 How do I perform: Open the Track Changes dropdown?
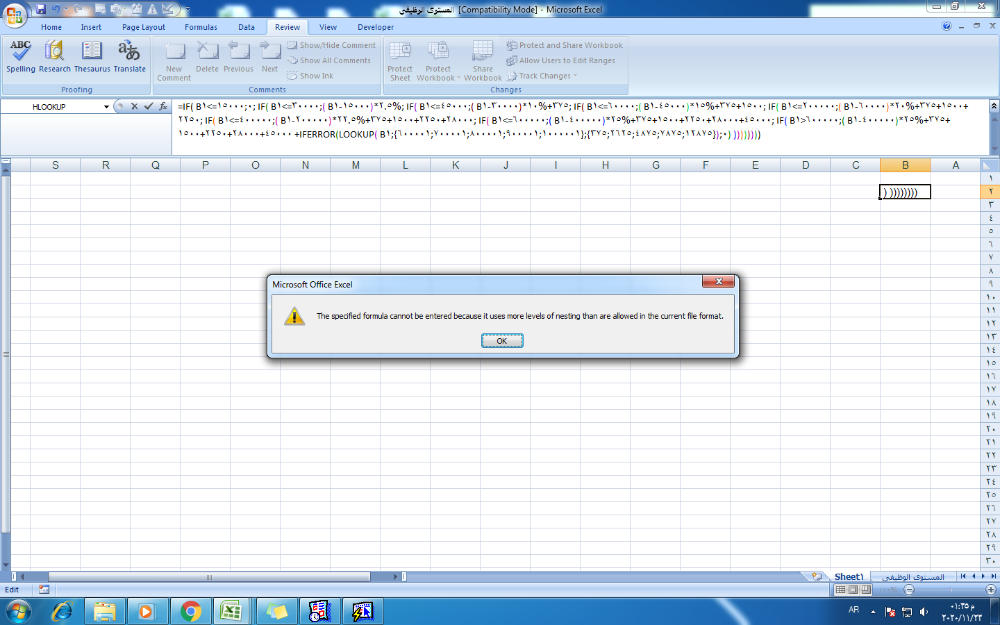coord(542,76)
